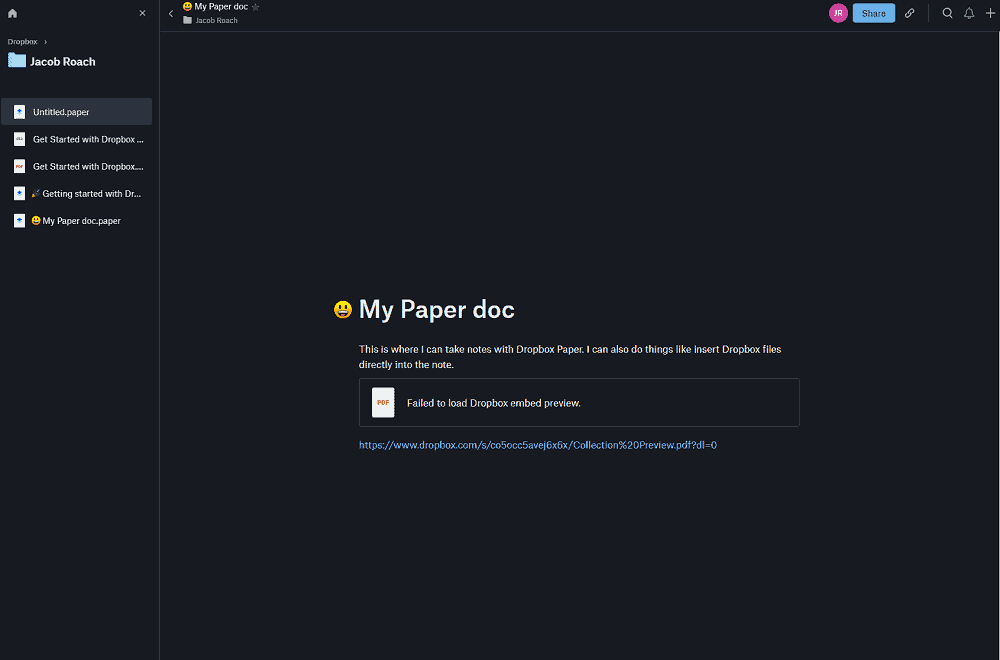Click the My Paper doc title in header
The width and height of the screenshot is (1000, 660).
click(x=221, y=6)
